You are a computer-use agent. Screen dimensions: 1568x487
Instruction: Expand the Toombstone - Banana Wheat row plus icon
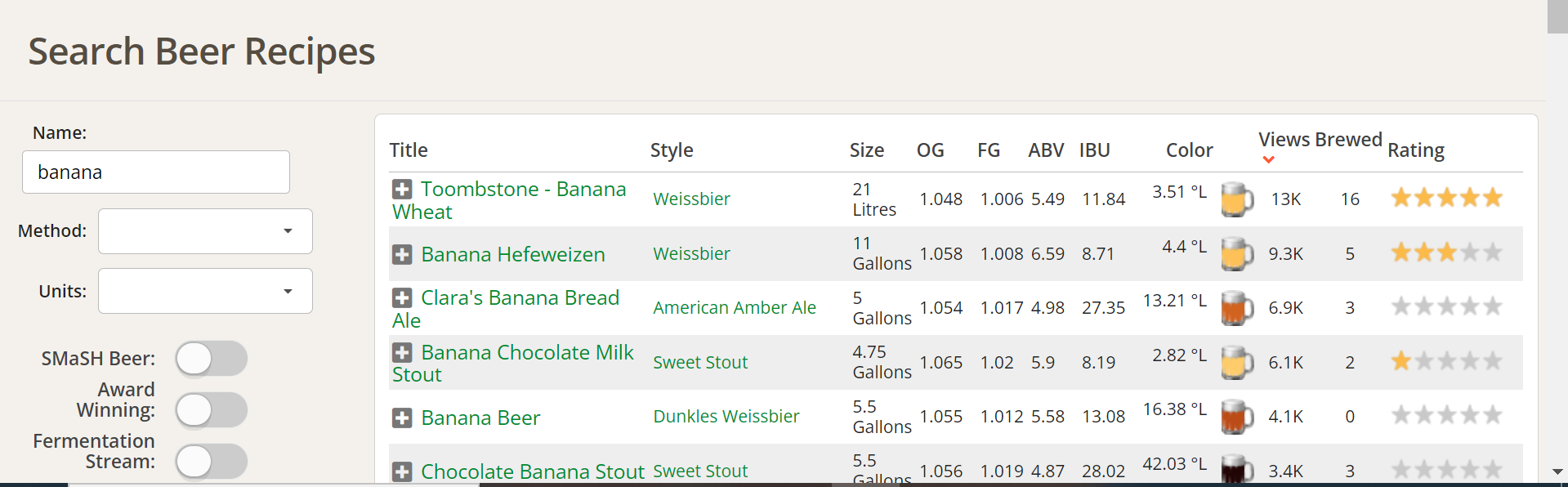point(402,190)
